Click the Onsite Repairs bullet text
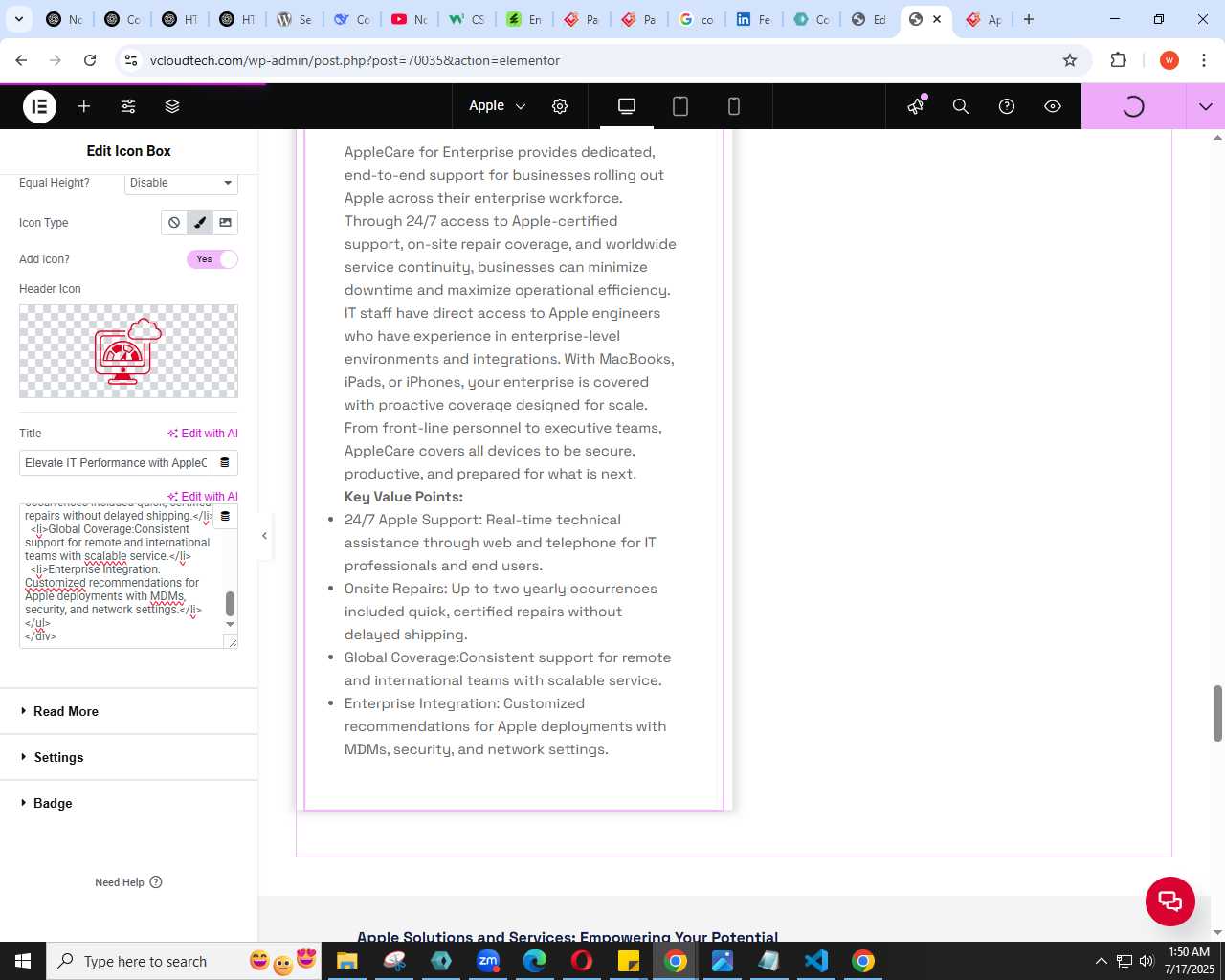This screenshot has height=980, width=1225. click(501, 612)
